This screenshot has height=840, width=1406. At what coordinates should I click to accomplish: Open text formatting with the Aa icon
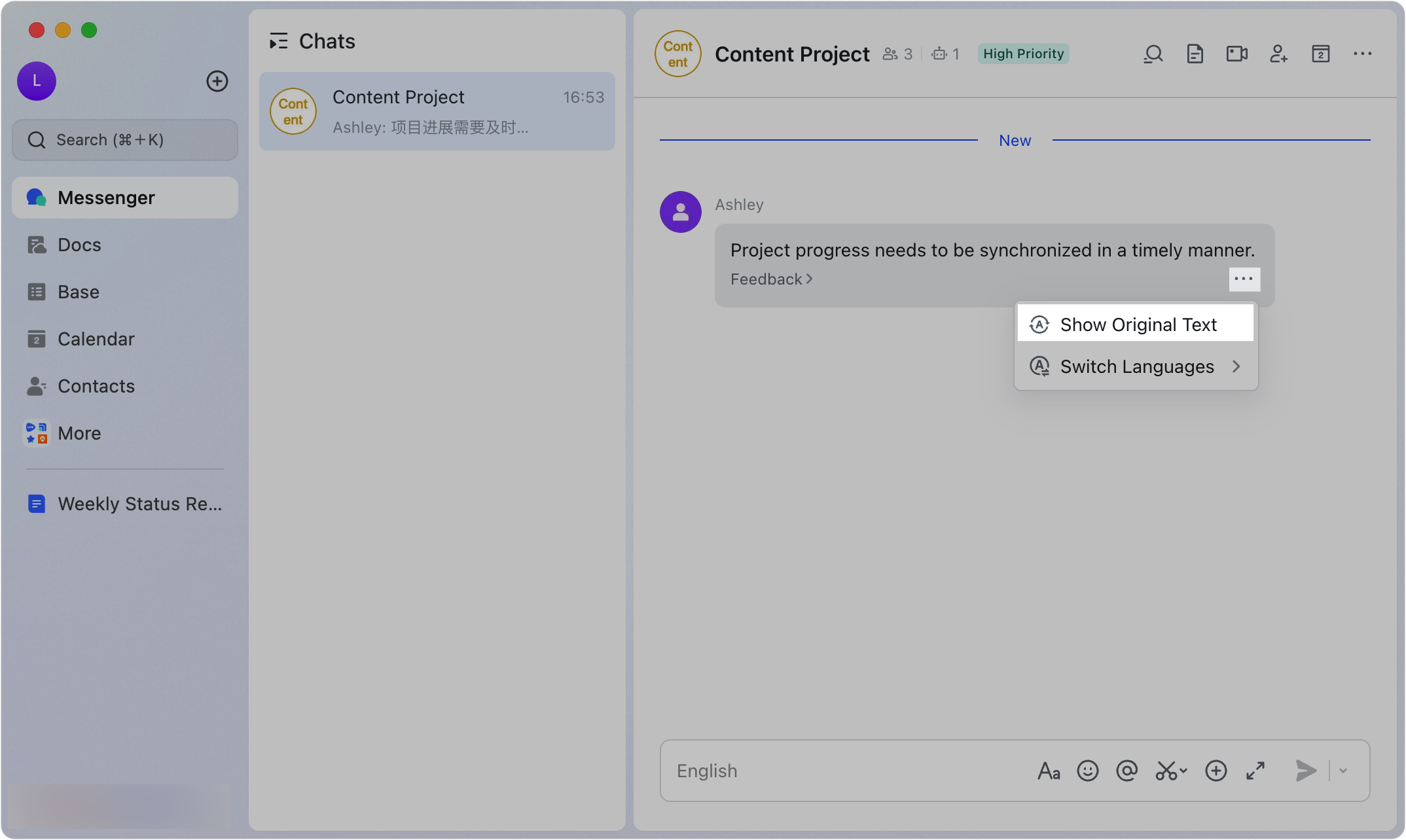pyautogui.click(x=1049, y=771)
